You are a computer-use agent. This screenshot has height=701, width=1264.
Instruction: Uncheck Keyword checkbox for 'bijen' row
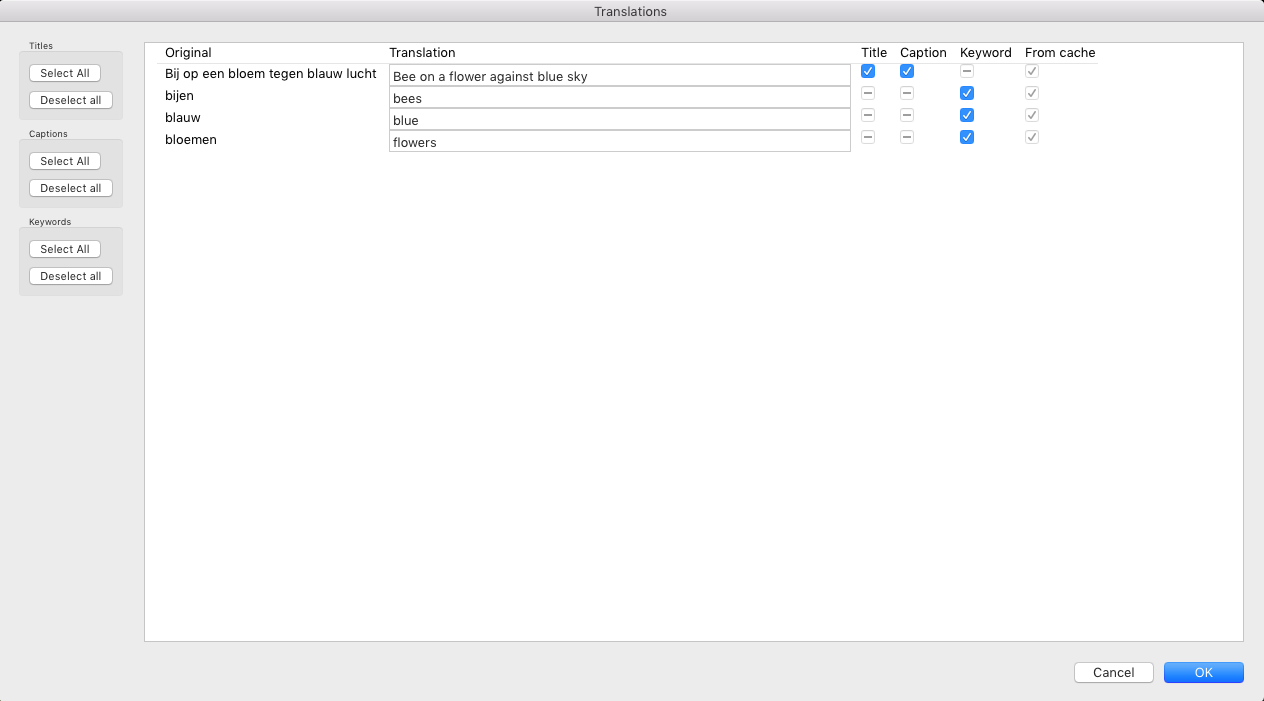pyautogui.click(x=967, y=93)
